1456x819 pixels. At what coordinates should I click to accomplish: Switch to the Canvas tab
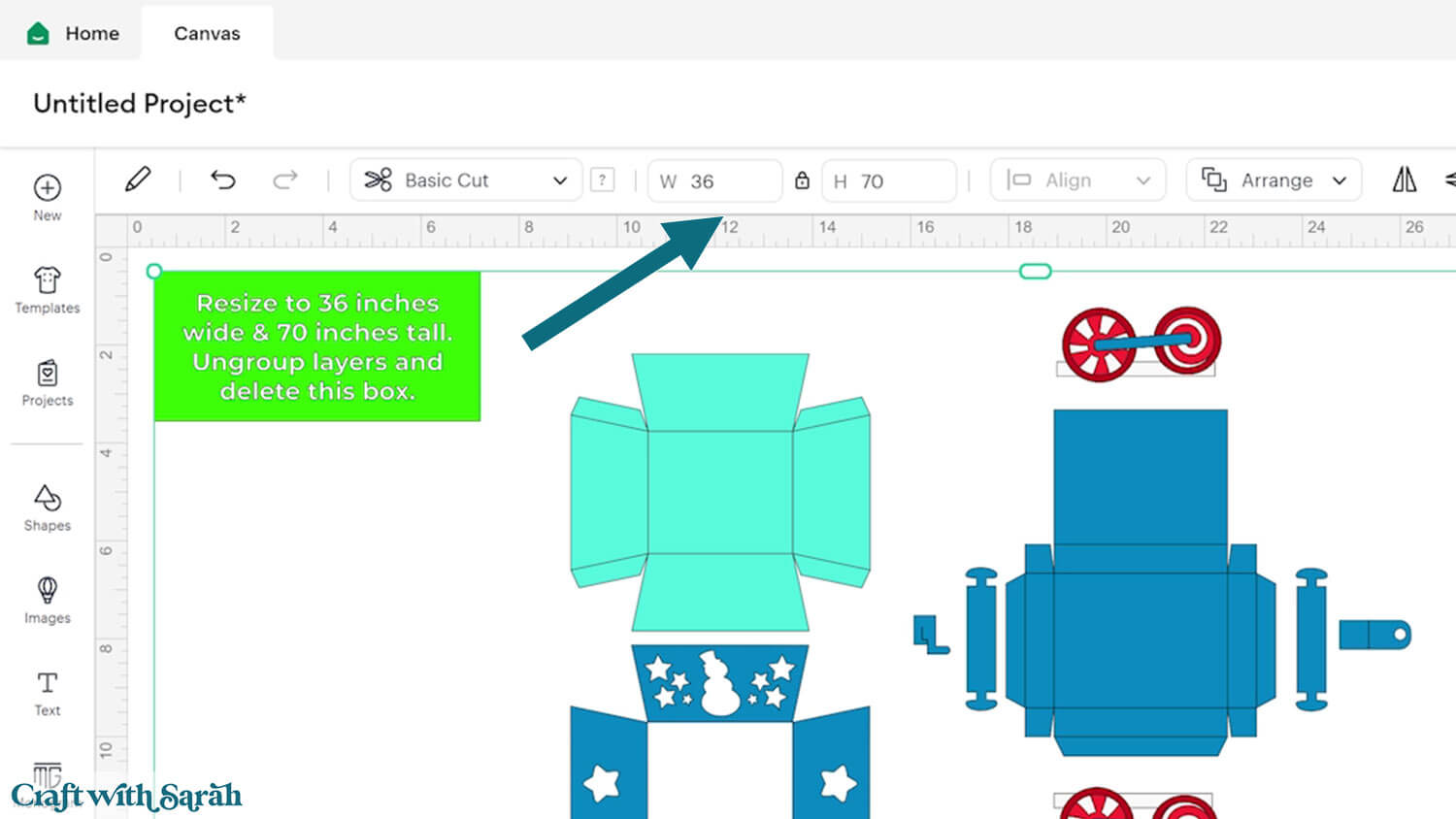(207, 33)
